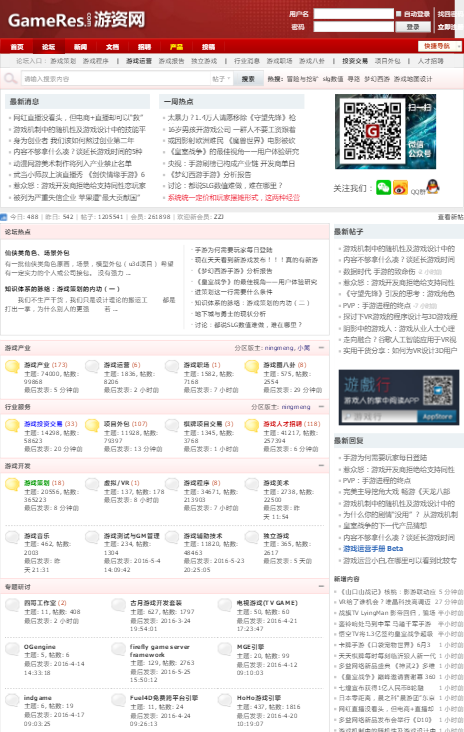Click the bubble icon for 游戏投资交易 forum
The height and width of the screenshot is (732, 464).
(x=12, y=425)
